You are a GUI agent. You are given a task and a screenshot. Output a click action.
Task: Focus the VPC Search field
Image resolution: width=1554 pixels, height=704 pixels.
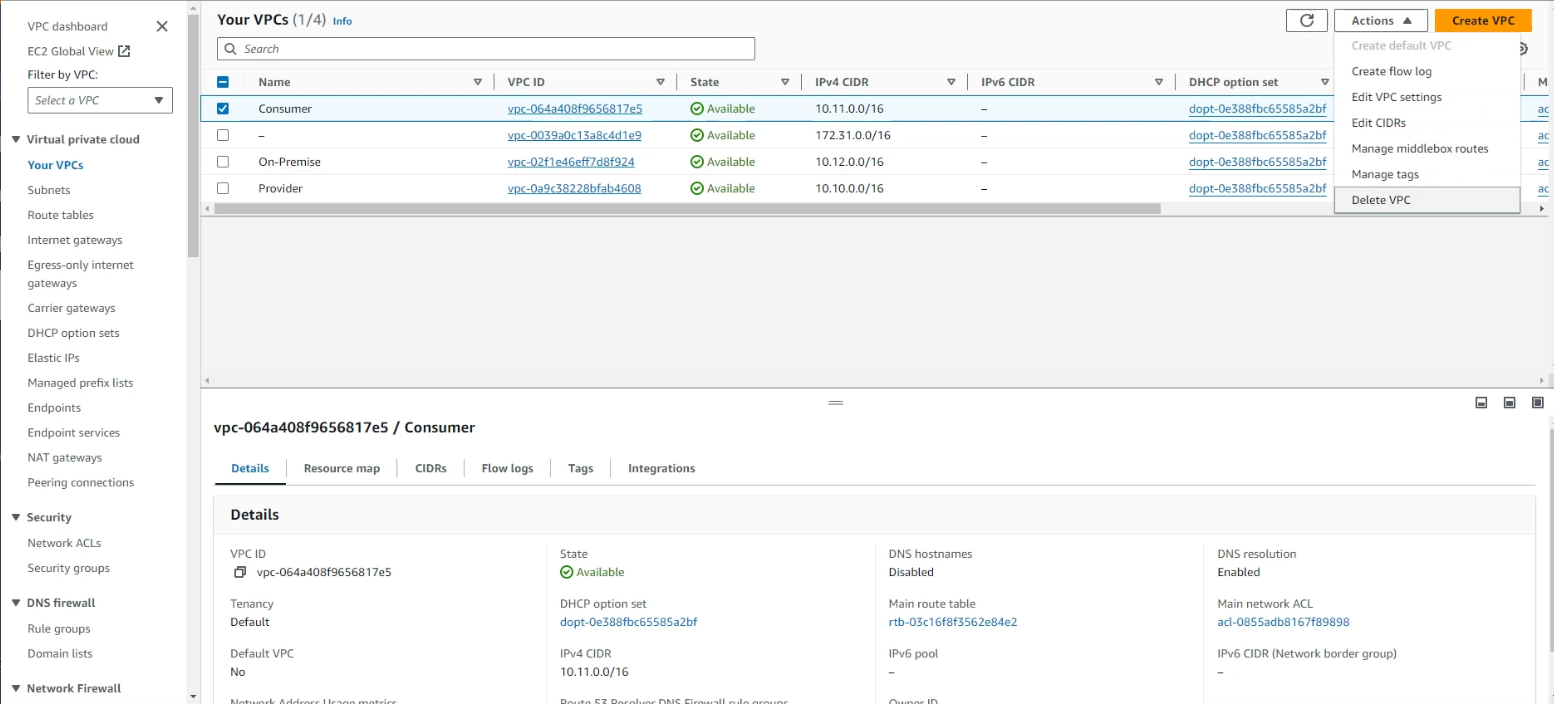pyautogui.click(x=486, y=49)
